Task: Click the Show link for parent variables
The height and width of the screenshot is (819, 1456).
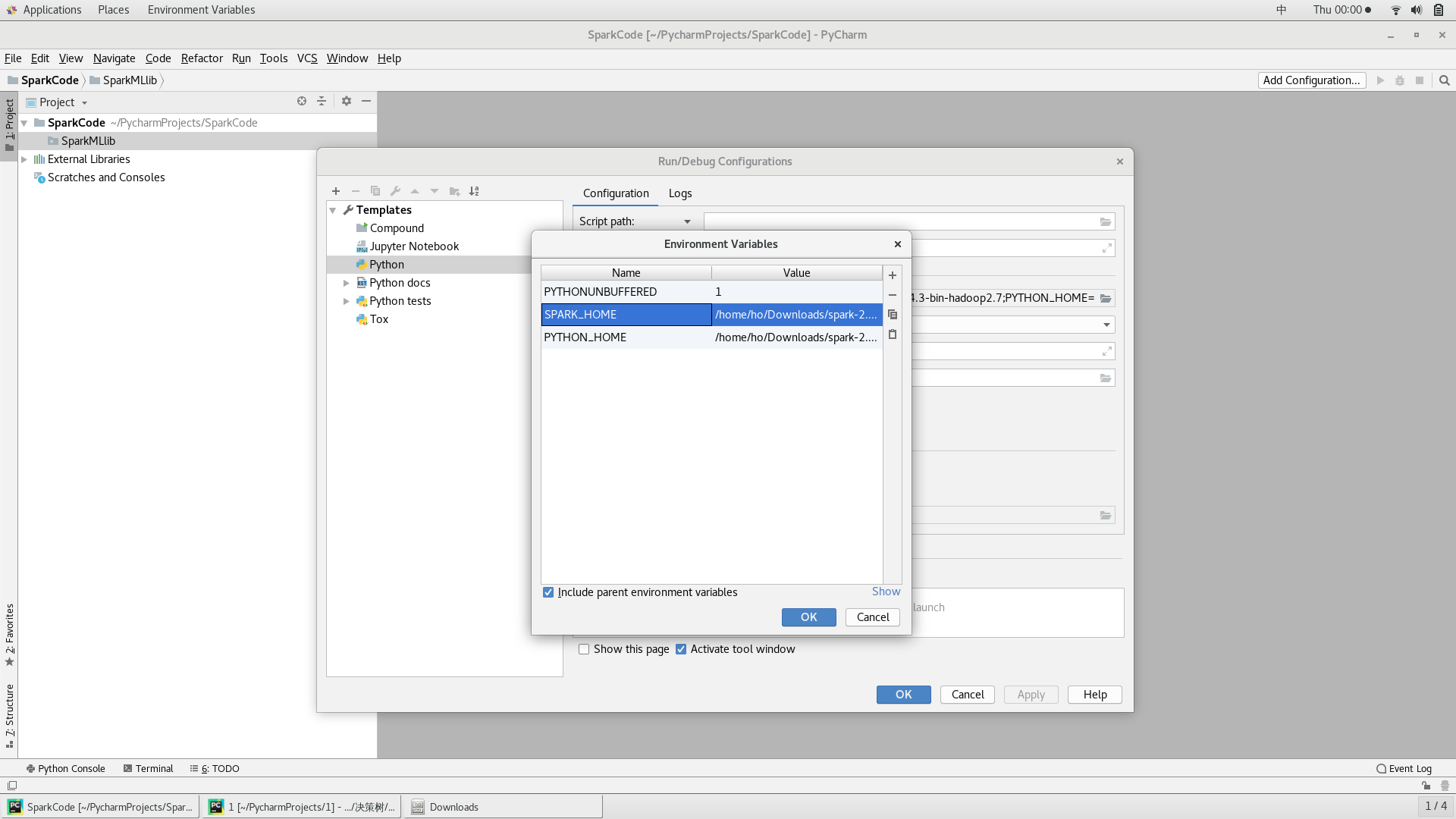Action: click(886, 591)
